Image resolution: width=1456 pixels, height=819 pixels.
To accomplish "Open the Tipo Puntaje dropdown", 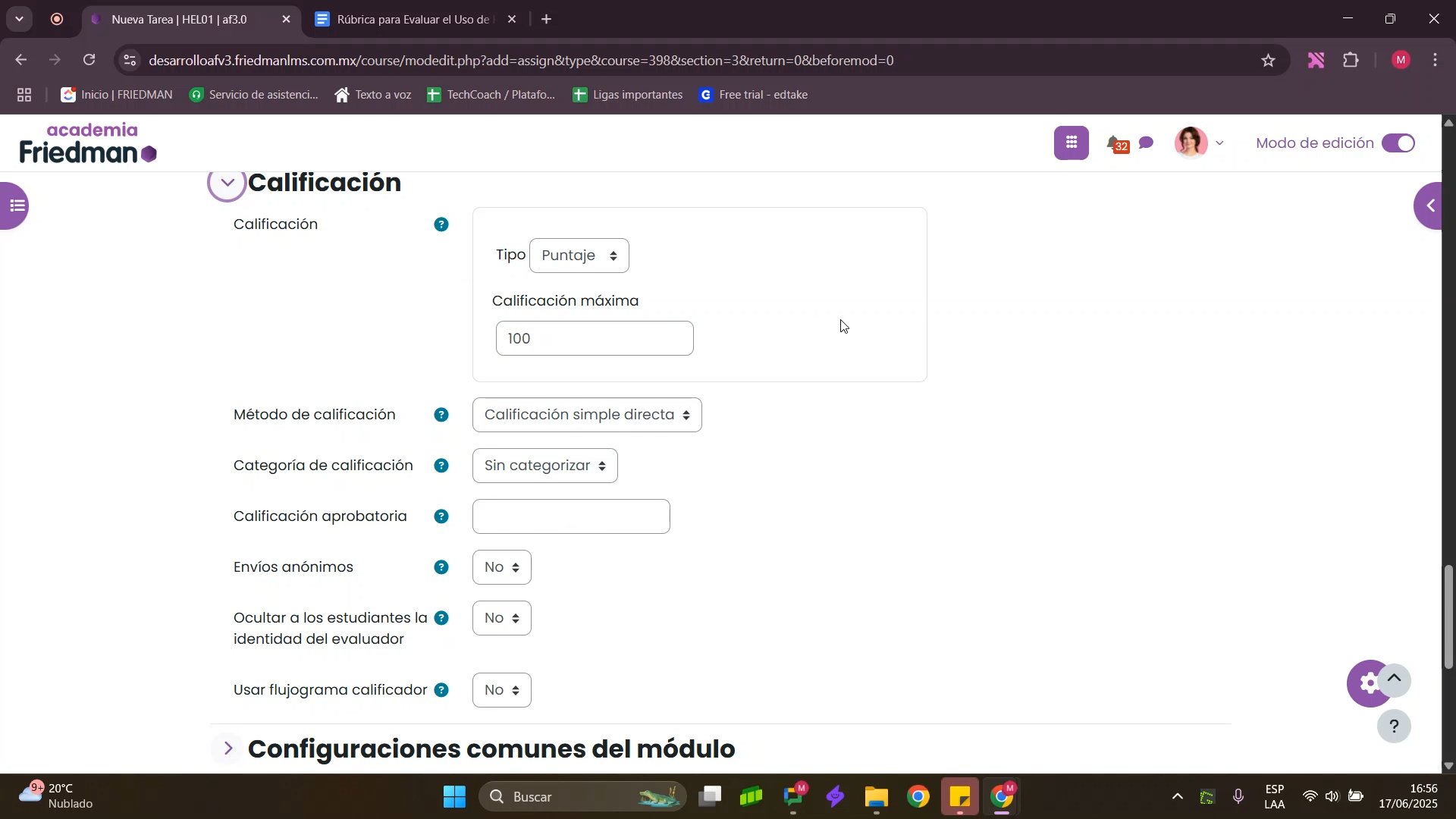I will coord(579,256).
